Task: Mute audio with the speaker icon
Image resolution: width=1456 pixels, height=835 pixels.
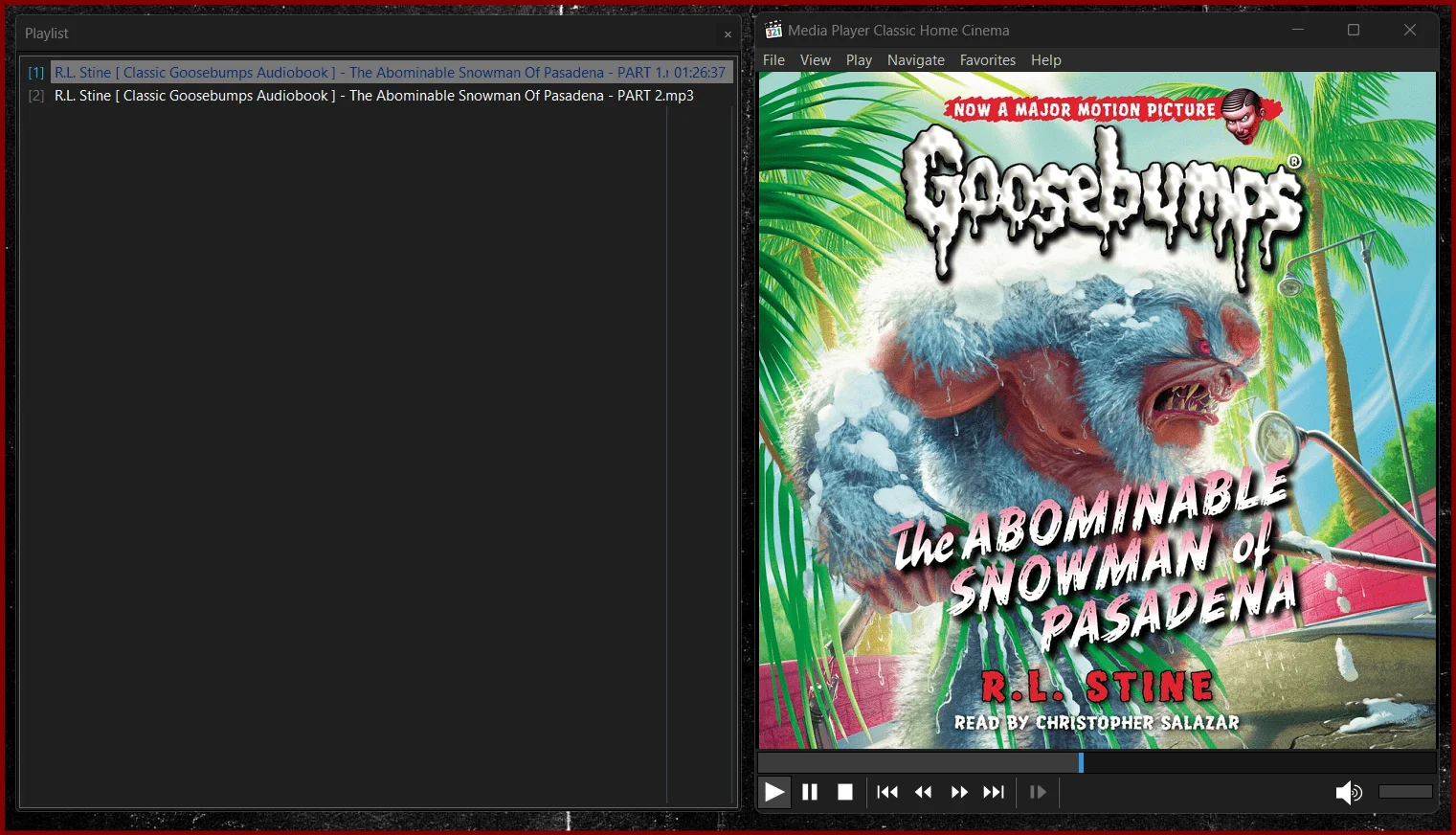Action: 1349,792
